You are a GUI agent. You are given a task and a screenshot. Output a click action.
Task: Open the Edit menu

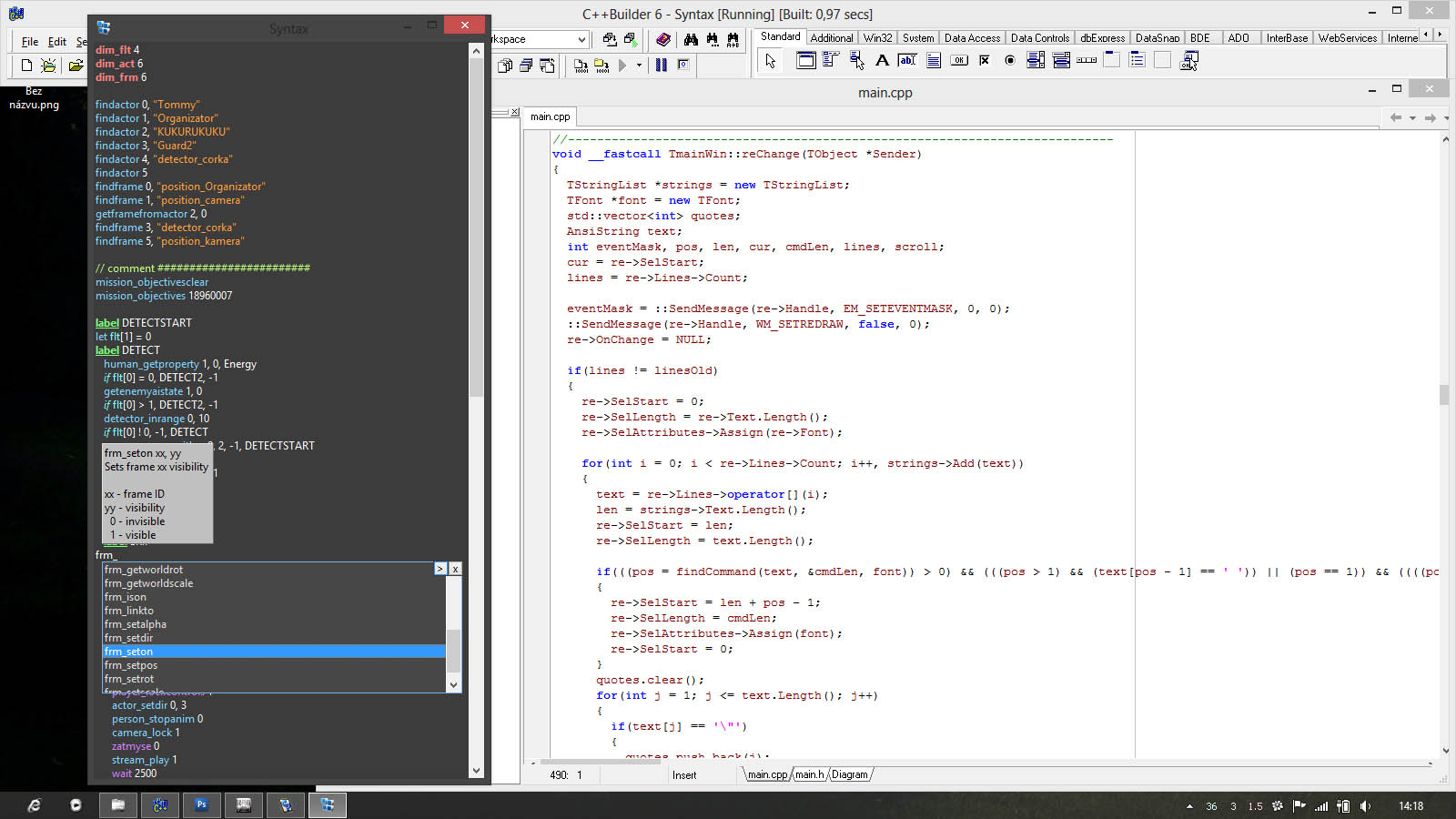57,41
